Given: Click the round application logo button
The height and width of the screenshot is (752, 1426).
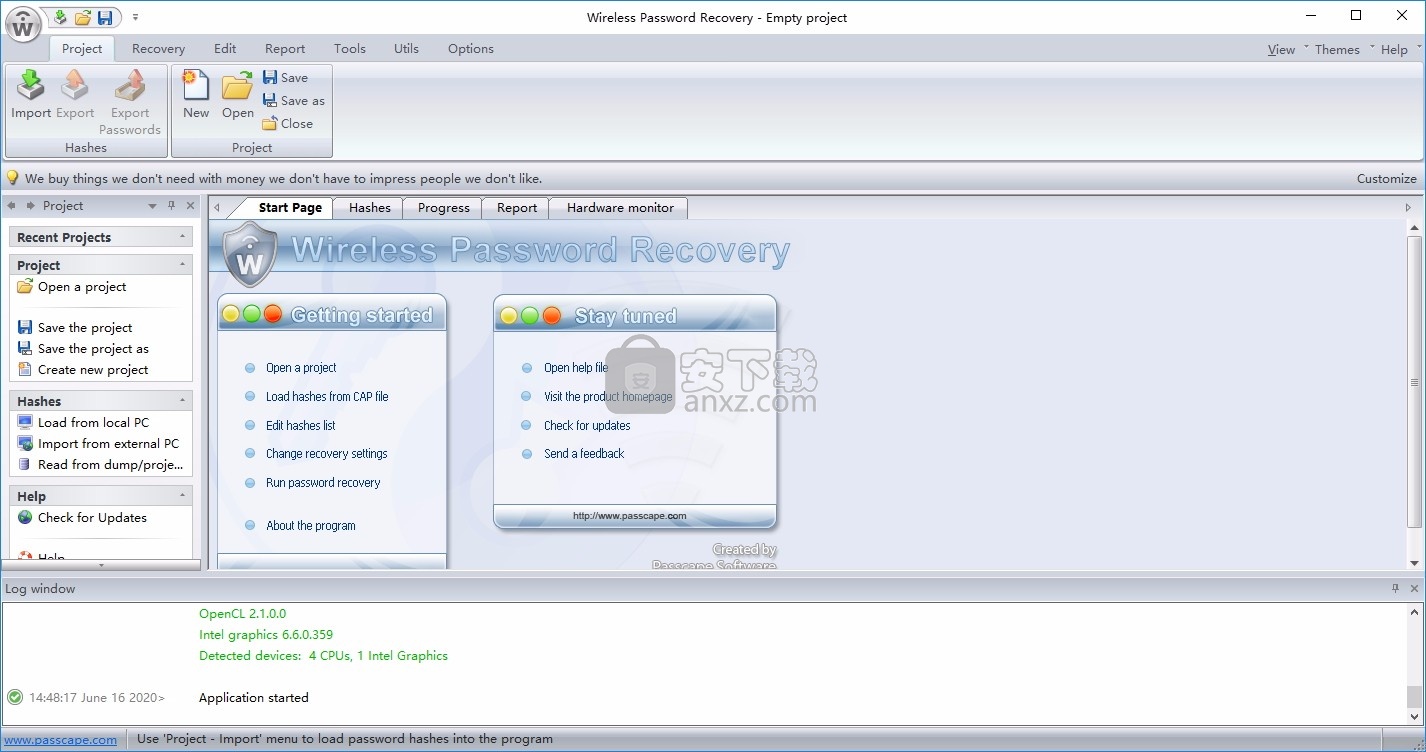Looking at the screenshot, I should (x=22, y=23).
